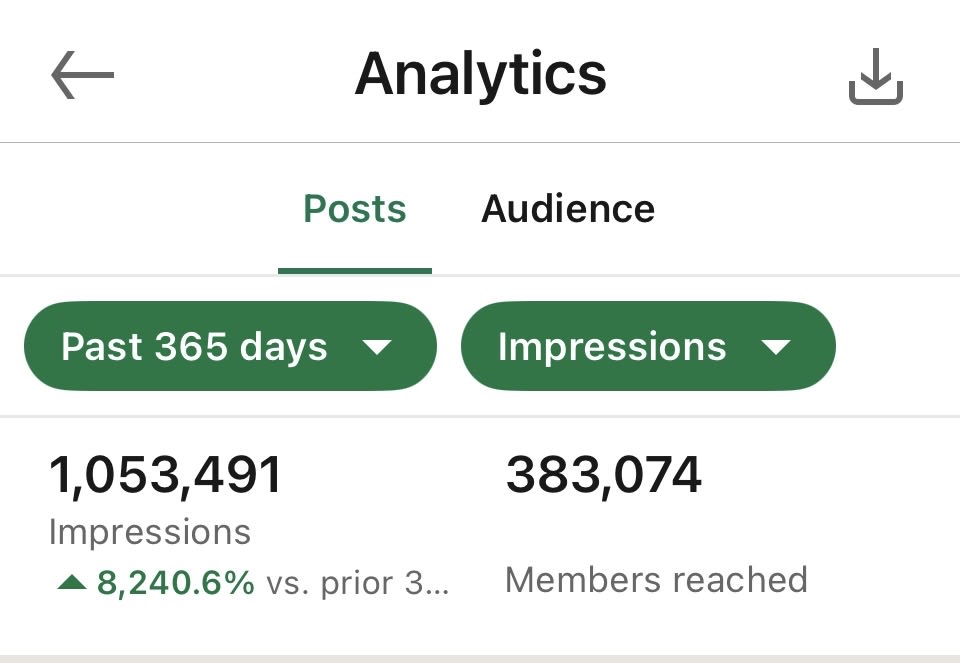Image resolution: width=960 pixels, height=663 pixels.
Task: Tap the Analytics page title
Action: (480, 74)
